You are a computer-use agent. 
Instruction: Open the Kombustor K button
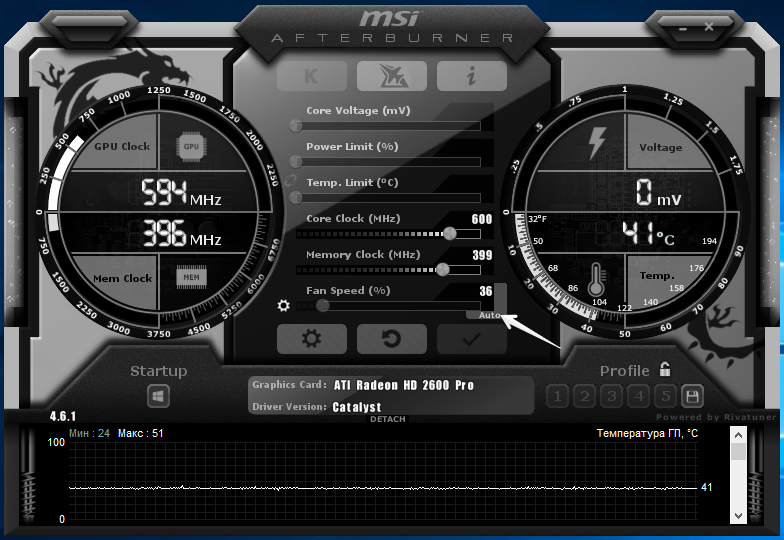(312, 76)
